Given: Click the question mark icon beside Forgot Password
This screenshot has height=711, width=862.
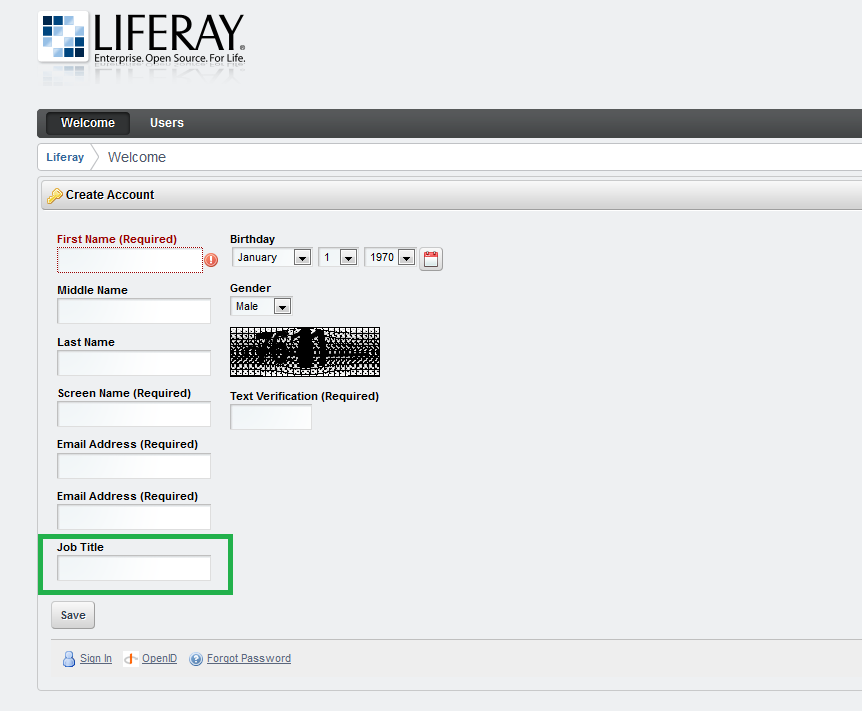Looking at the screenshot, I should pos(196,658).
